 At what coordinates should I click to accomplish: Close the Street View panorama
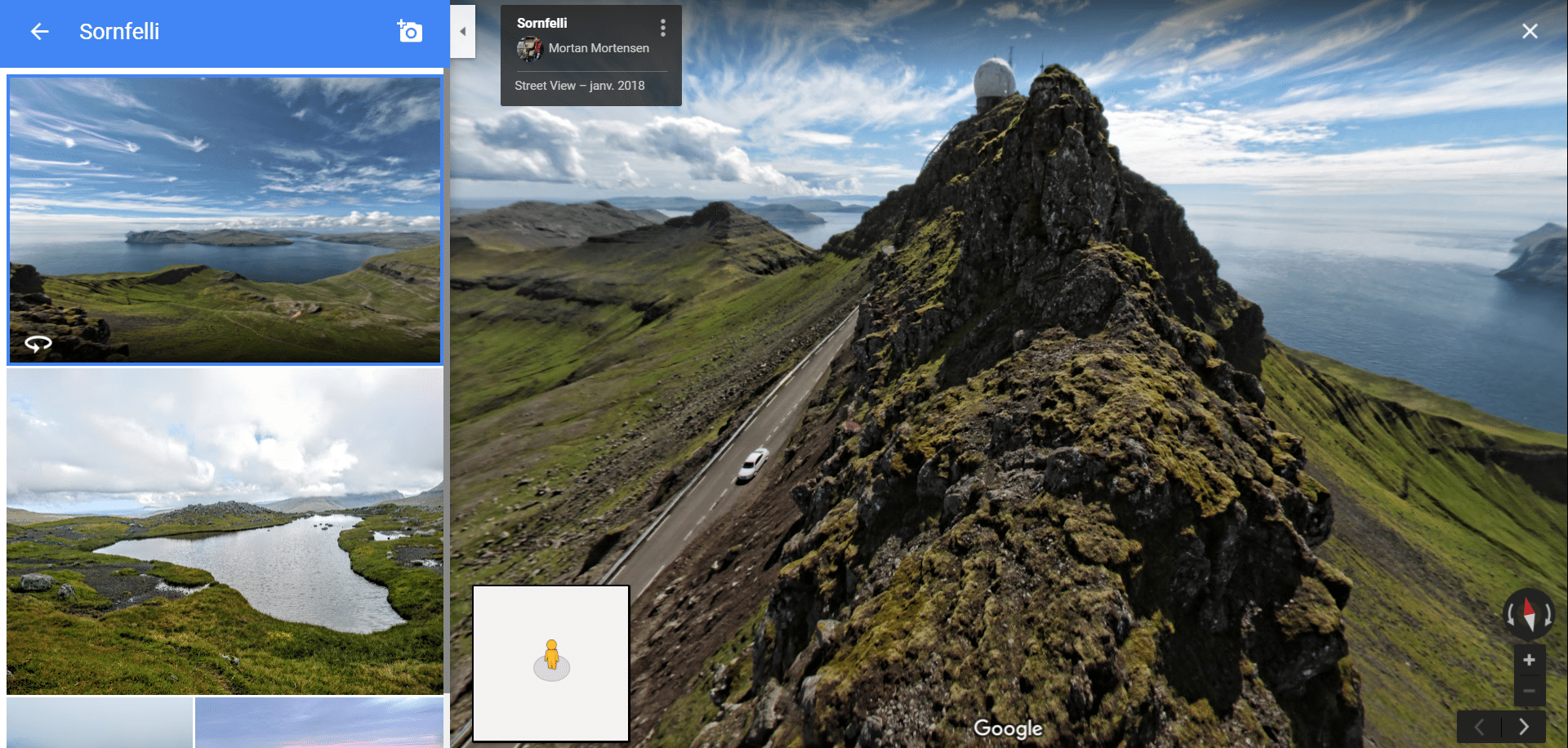pyautogui.click(x=1530, y=31)
